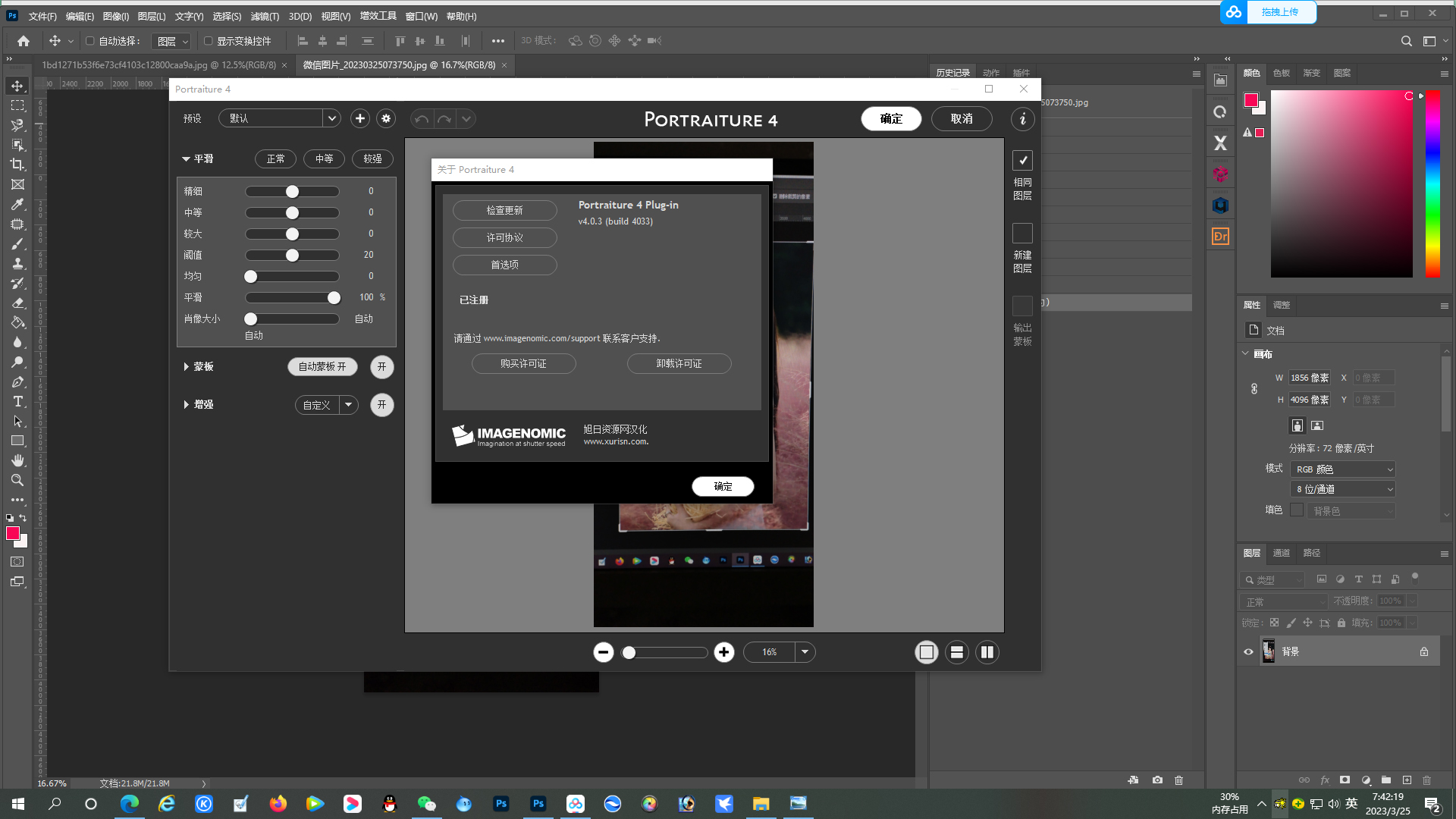Open Windows Start menu

[18, 804]
